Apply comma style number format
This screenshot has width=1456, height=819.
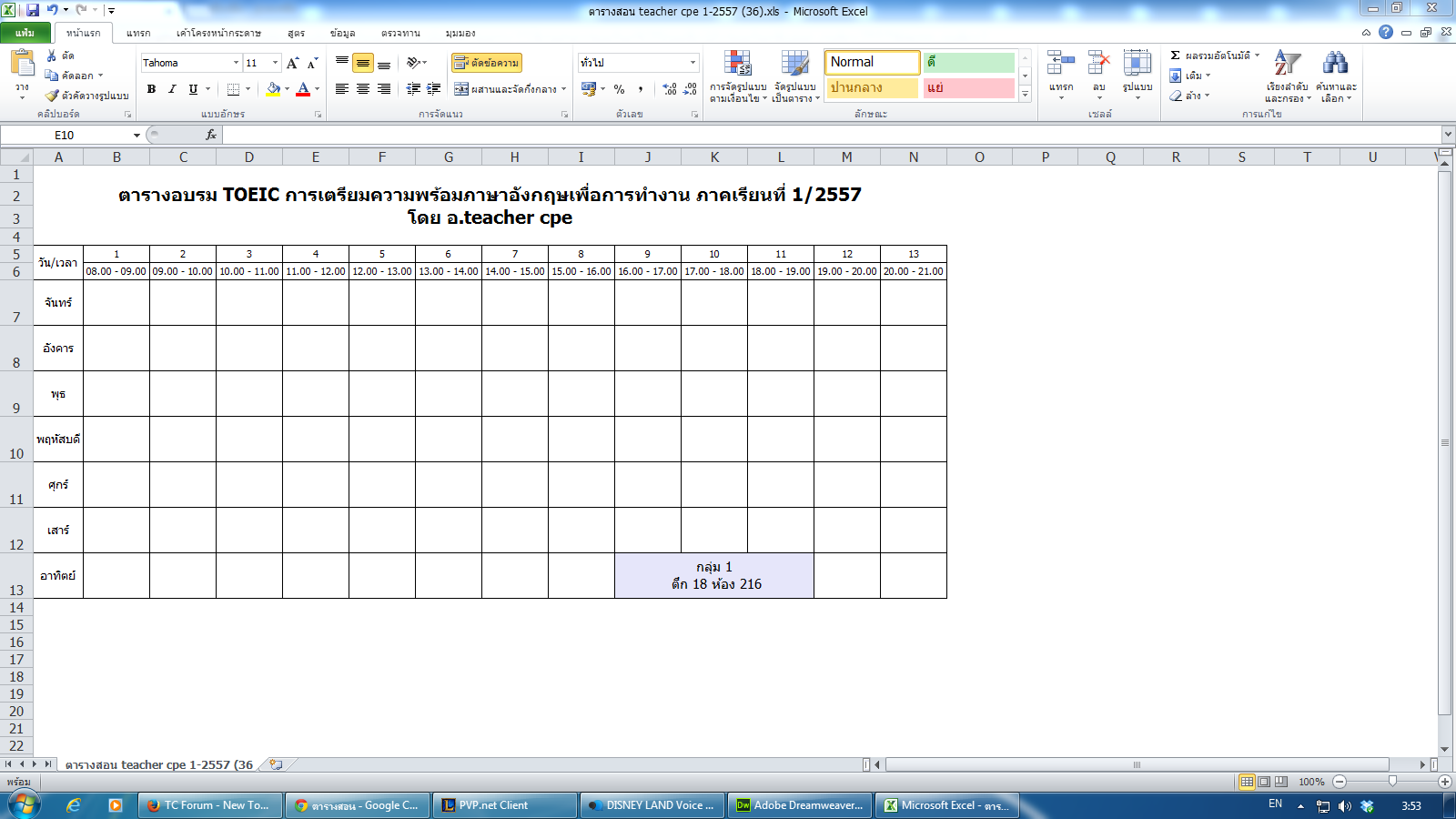[641, 89]
